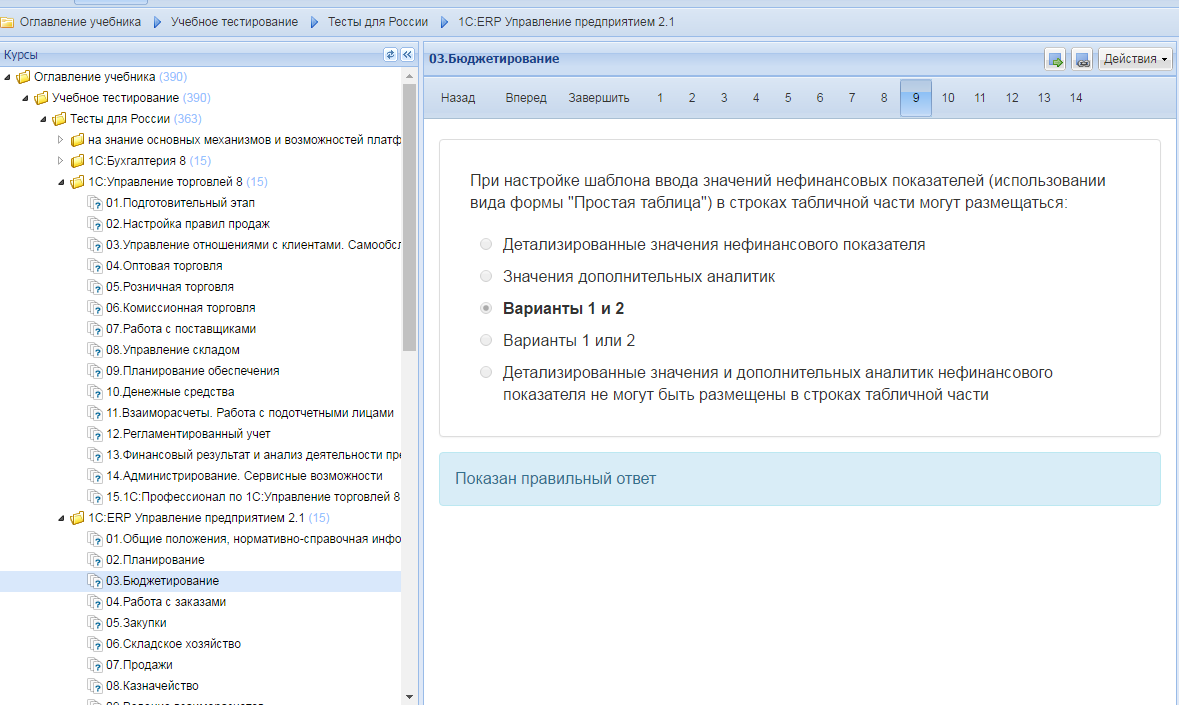Click the test icon next to 08.Управление складом
Screen dimensions: 1179x705
coord(95,350)
